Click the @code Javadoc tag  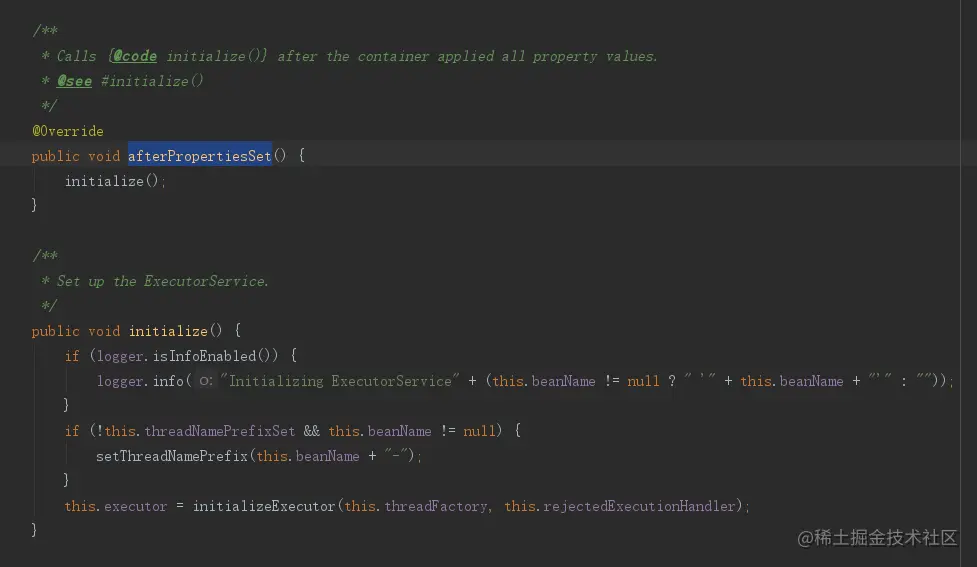coord(135,56)
